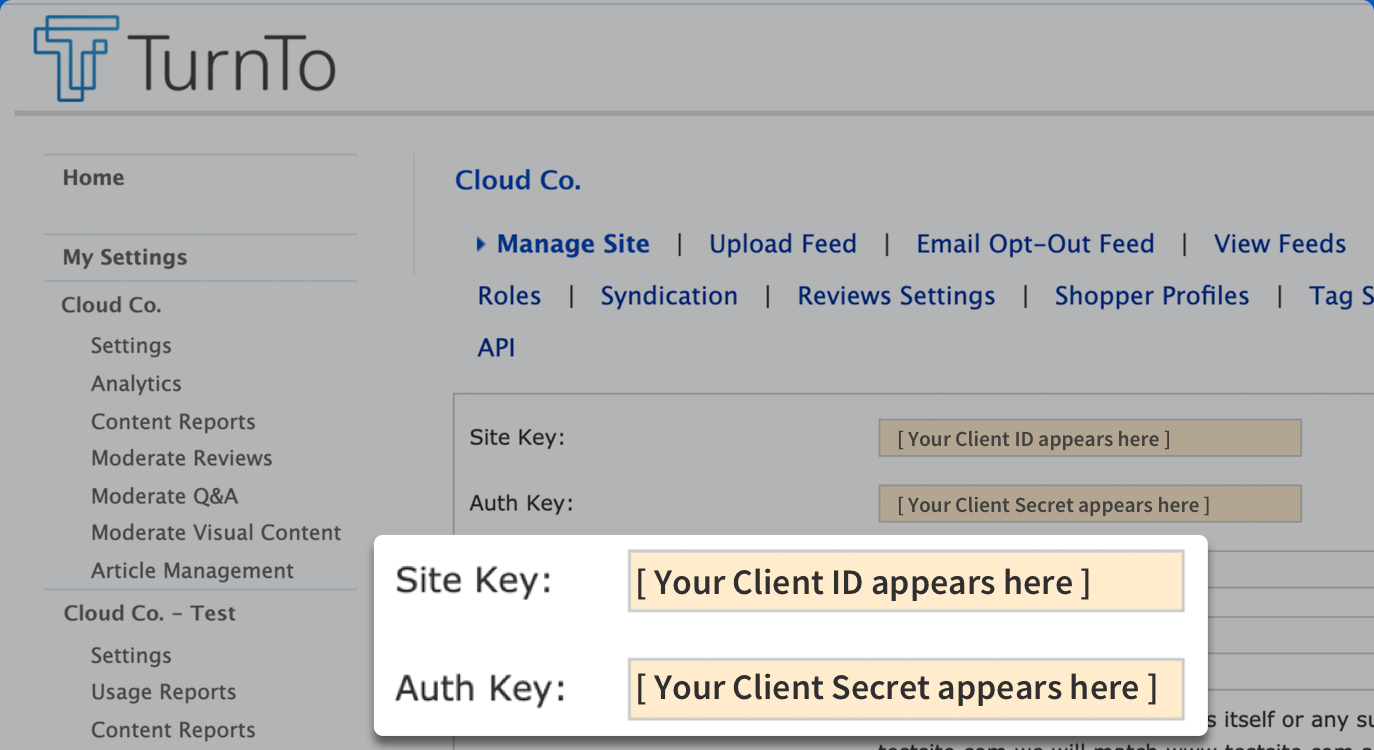Open the Upload Feed tab

tap(783, 244)
